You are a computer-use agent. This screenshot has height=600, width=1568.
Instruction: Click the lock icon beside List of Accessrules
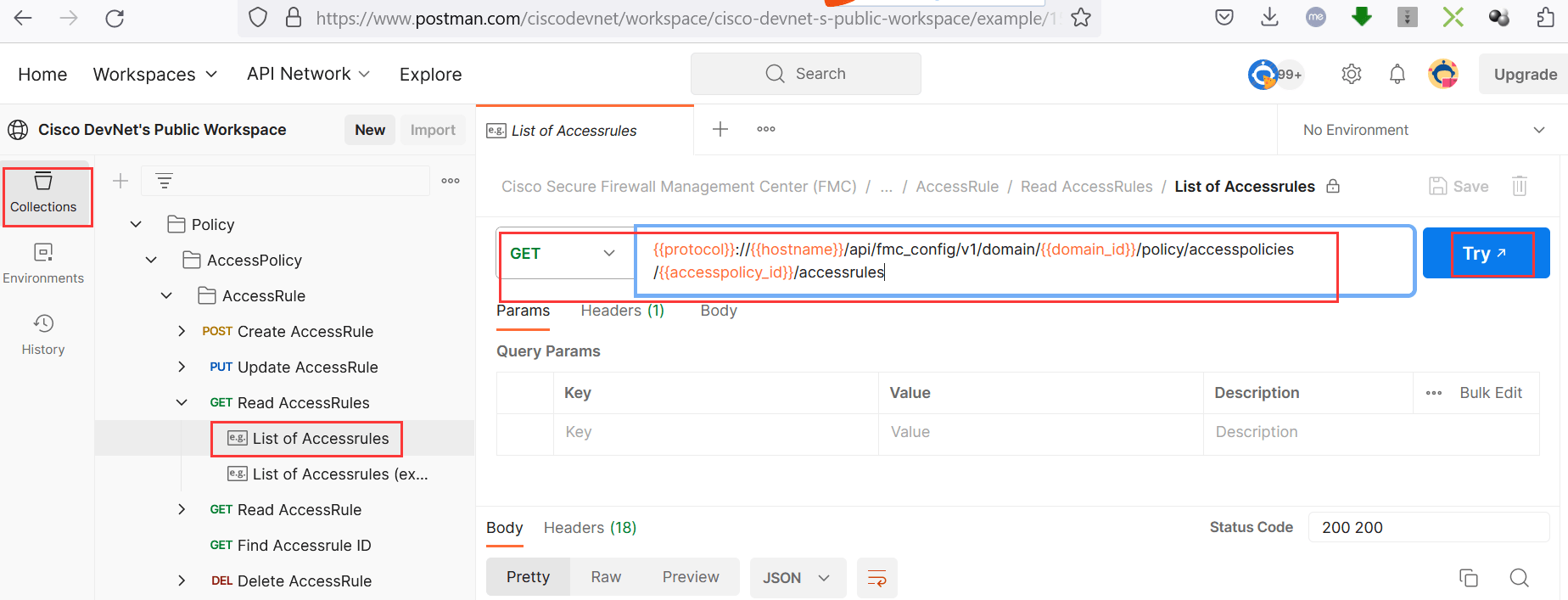pos(1333,186)
